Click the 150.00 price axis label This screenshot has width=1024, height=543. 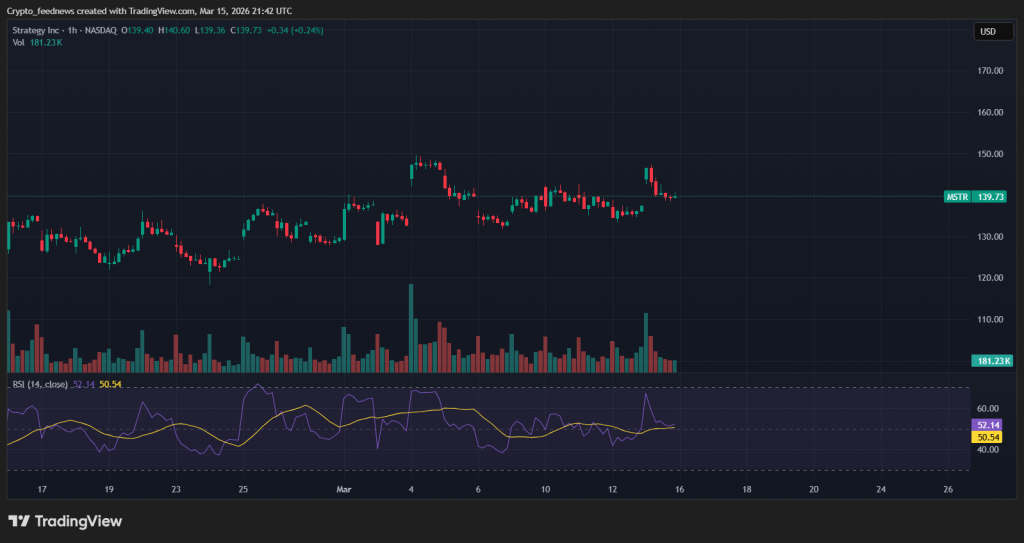pyautogui.click(x=990, y=154)
